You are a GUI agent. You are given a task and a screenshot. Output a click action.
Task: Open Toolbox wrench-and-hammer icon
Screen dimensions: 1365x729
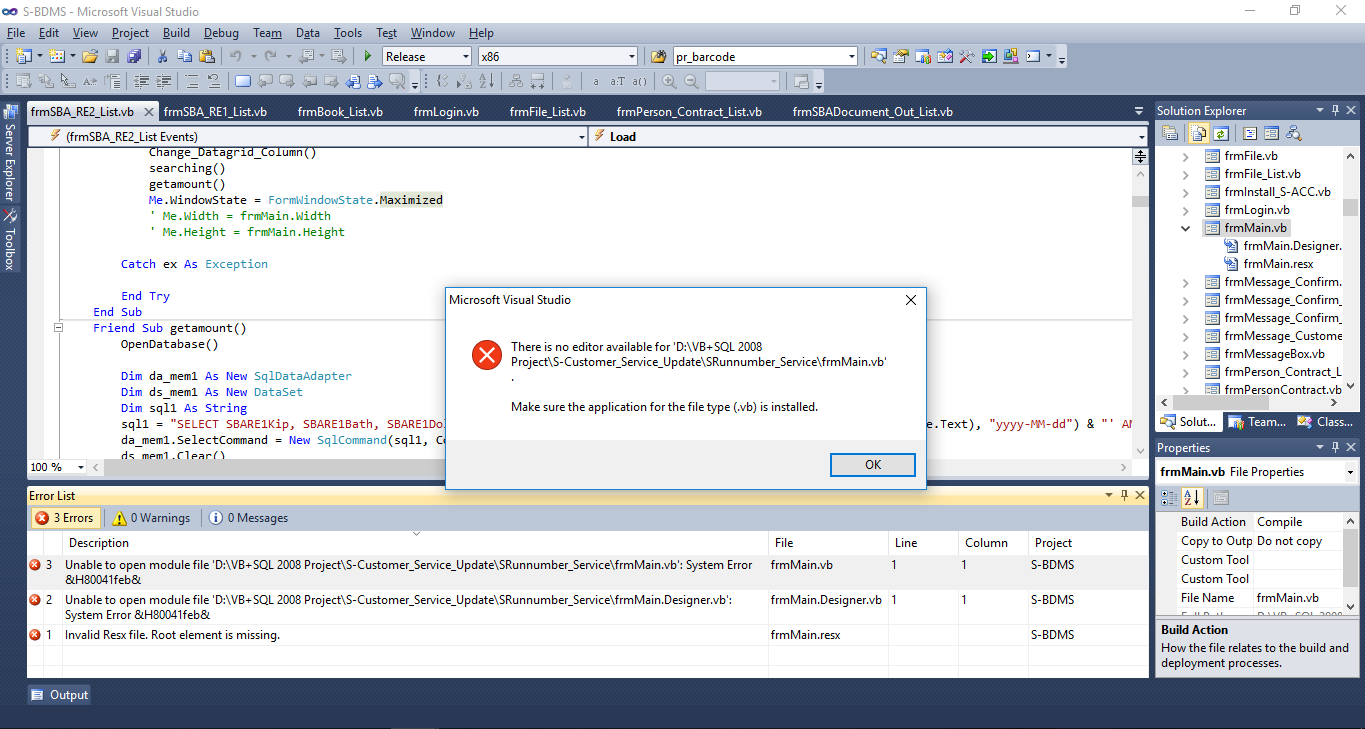967,56
